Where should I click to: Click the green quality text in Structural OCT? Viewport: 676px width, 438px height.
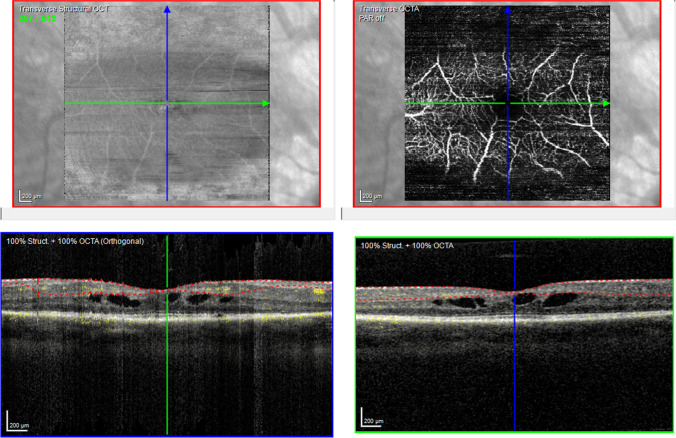pyautogui.click(x=35, y=17)
